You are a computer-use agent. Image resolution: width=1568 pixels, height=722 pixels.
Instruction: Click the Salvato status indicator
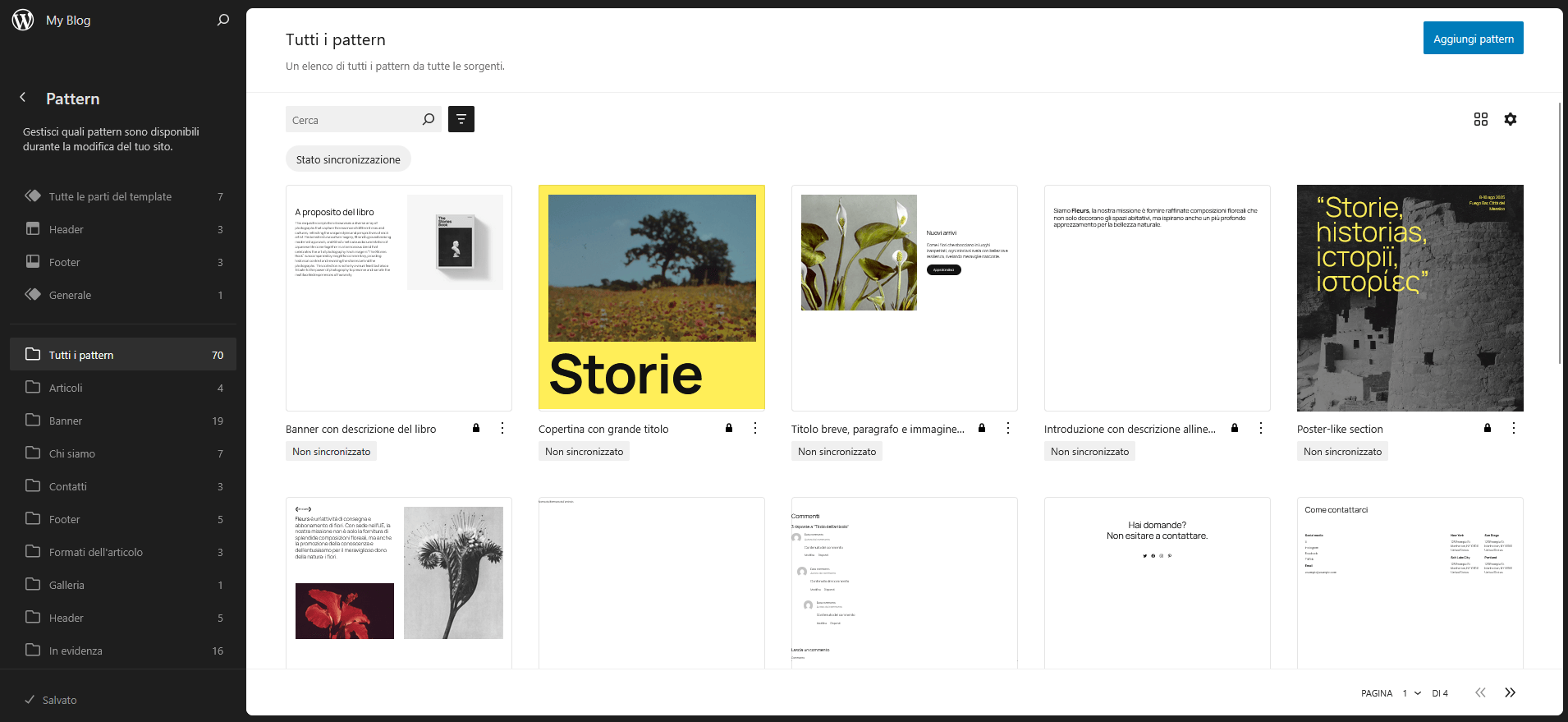(x=51, y=700)
